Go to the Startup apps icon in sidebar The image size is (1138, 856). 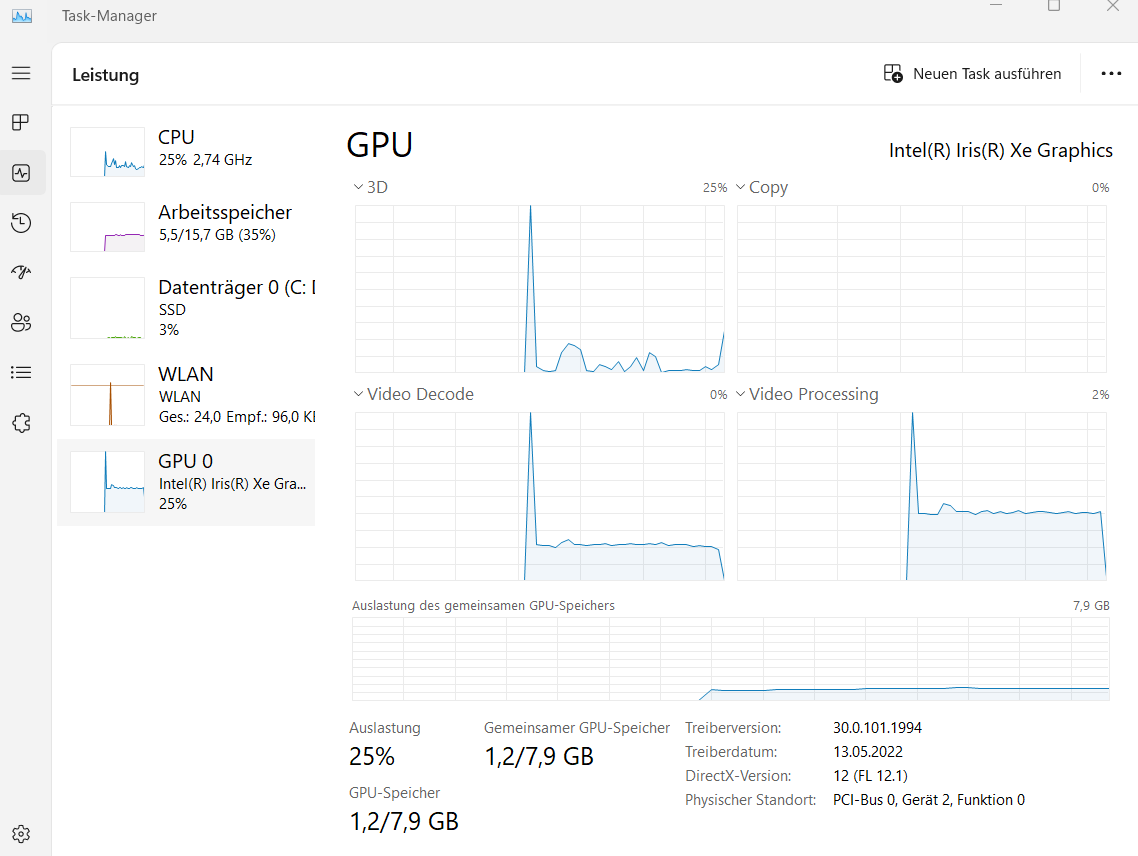coord(21,273)
